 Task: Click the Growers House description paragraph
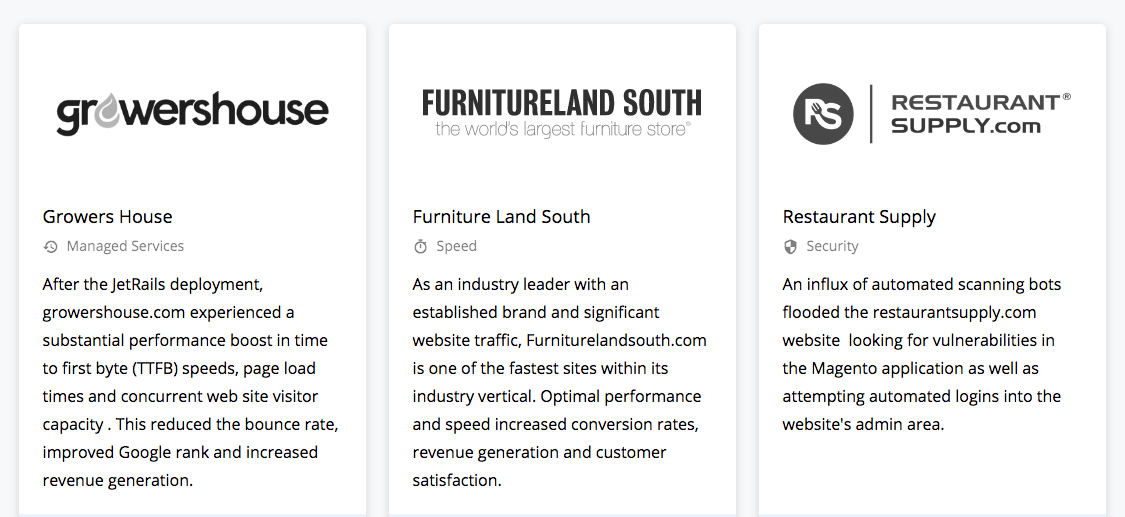191,382
